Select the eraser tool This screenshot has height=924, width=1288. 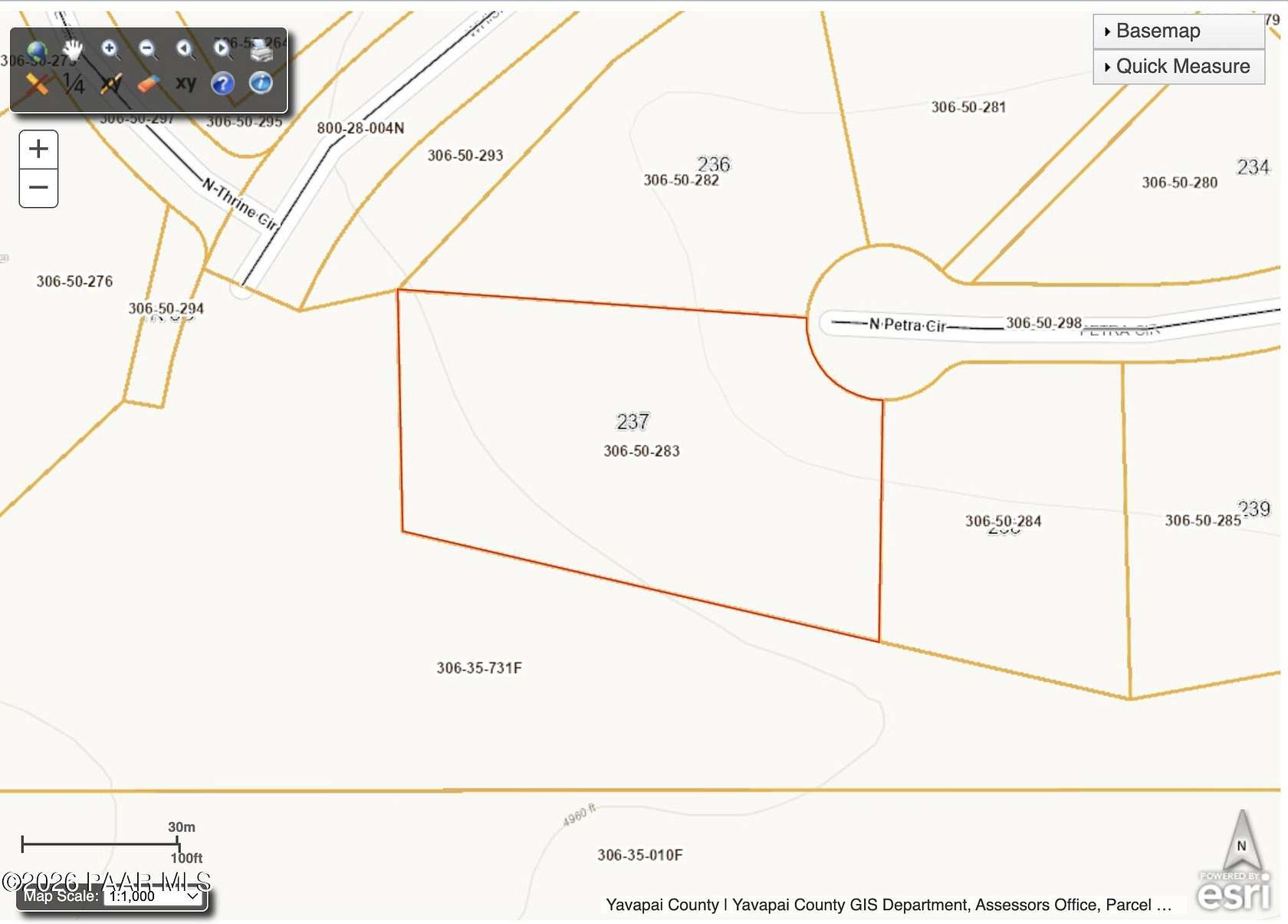point(147,84)
